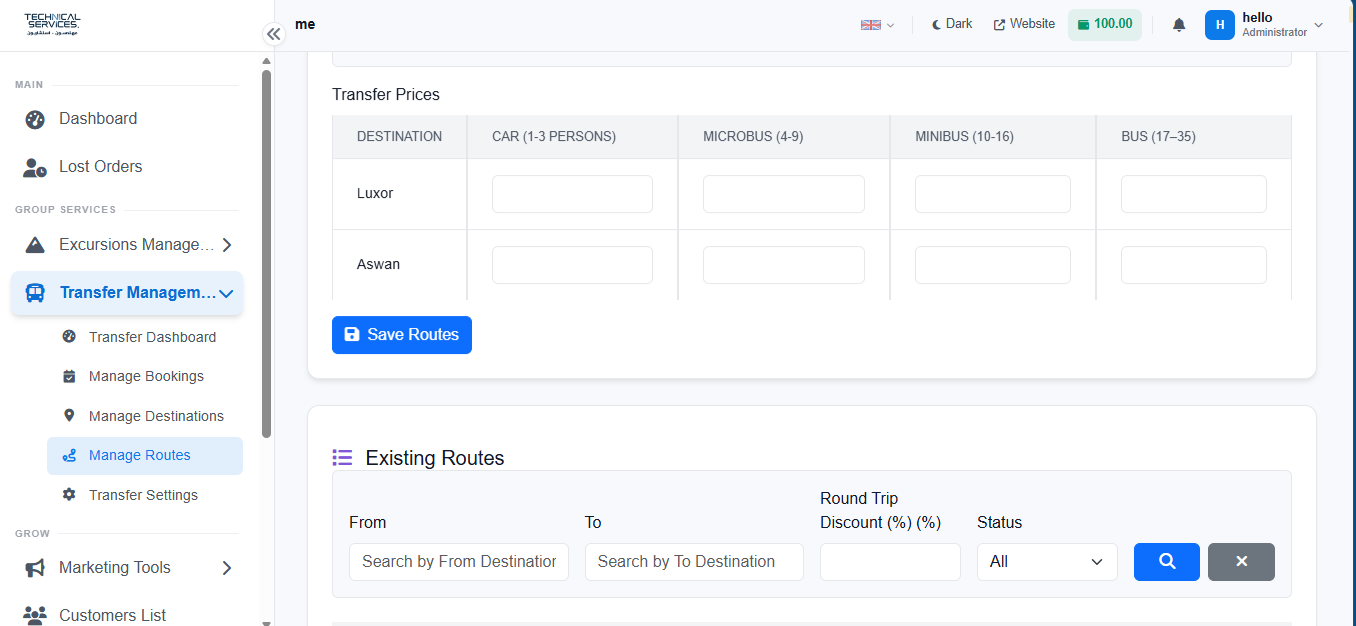Click the Aswan Microbus price field
Image resolution: width=1356 pixels, height=626 pixels.
[784, 265]
